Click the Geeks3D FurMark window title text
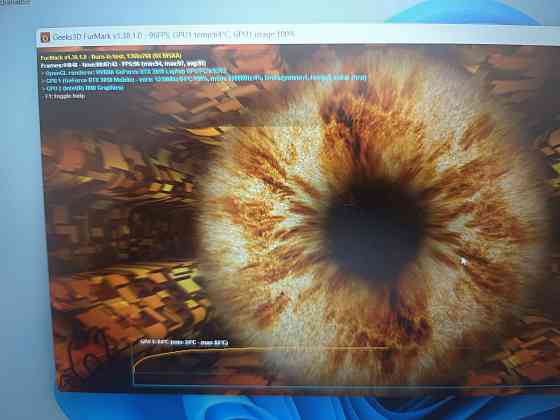This screenshot has width=560, height=420. pos(174,36)
